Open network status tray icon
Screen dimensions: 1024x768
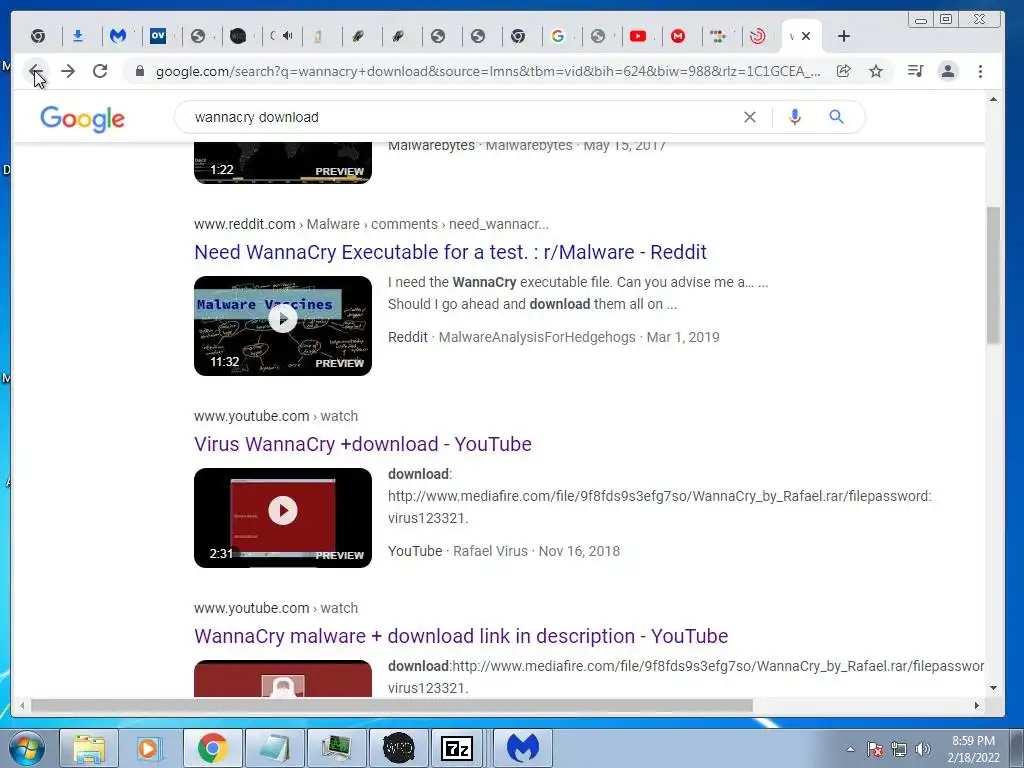[x=899, y=750]
